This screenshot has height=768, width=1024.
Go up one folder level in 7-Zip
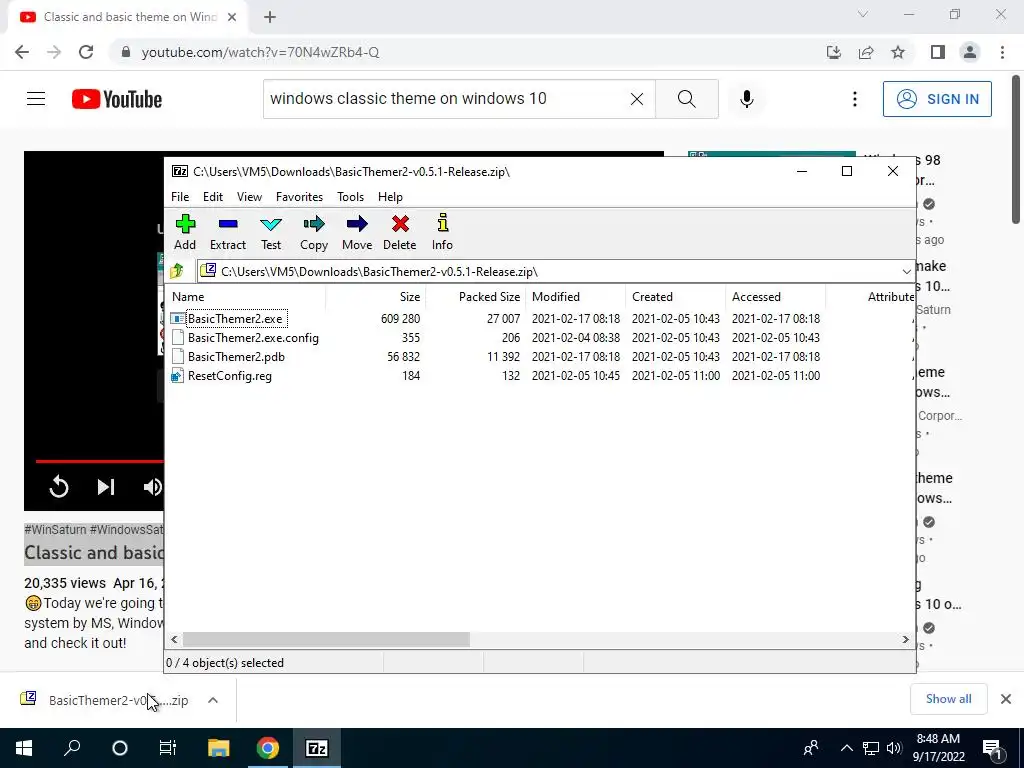coord(177,271)
